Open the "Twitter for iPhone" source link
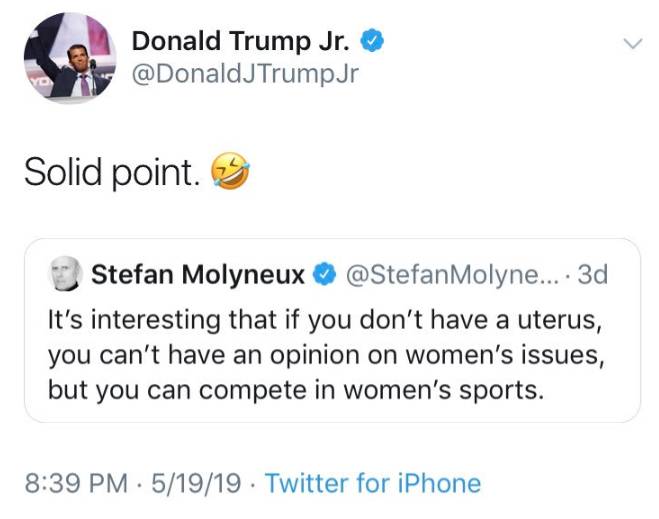Viewport: 659px width, 519px height. point(372,484)
